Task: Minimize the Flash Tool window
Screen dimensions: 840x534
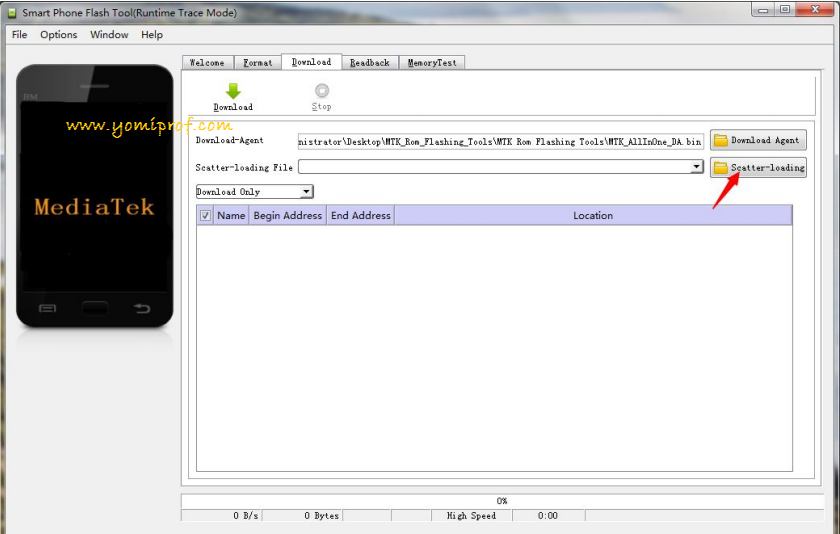Action: [x=763, y=10]
